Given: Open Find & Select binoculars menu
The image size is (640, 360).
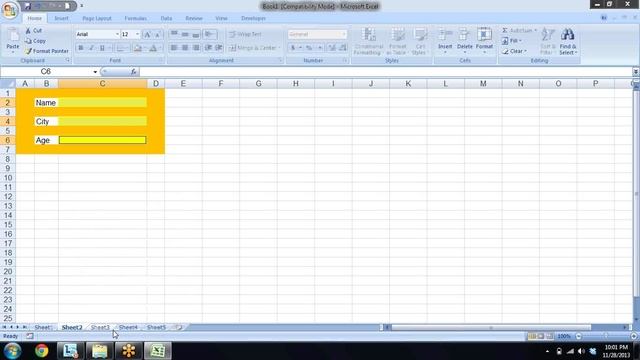Looking at the screenshot, I should point(568,41).
